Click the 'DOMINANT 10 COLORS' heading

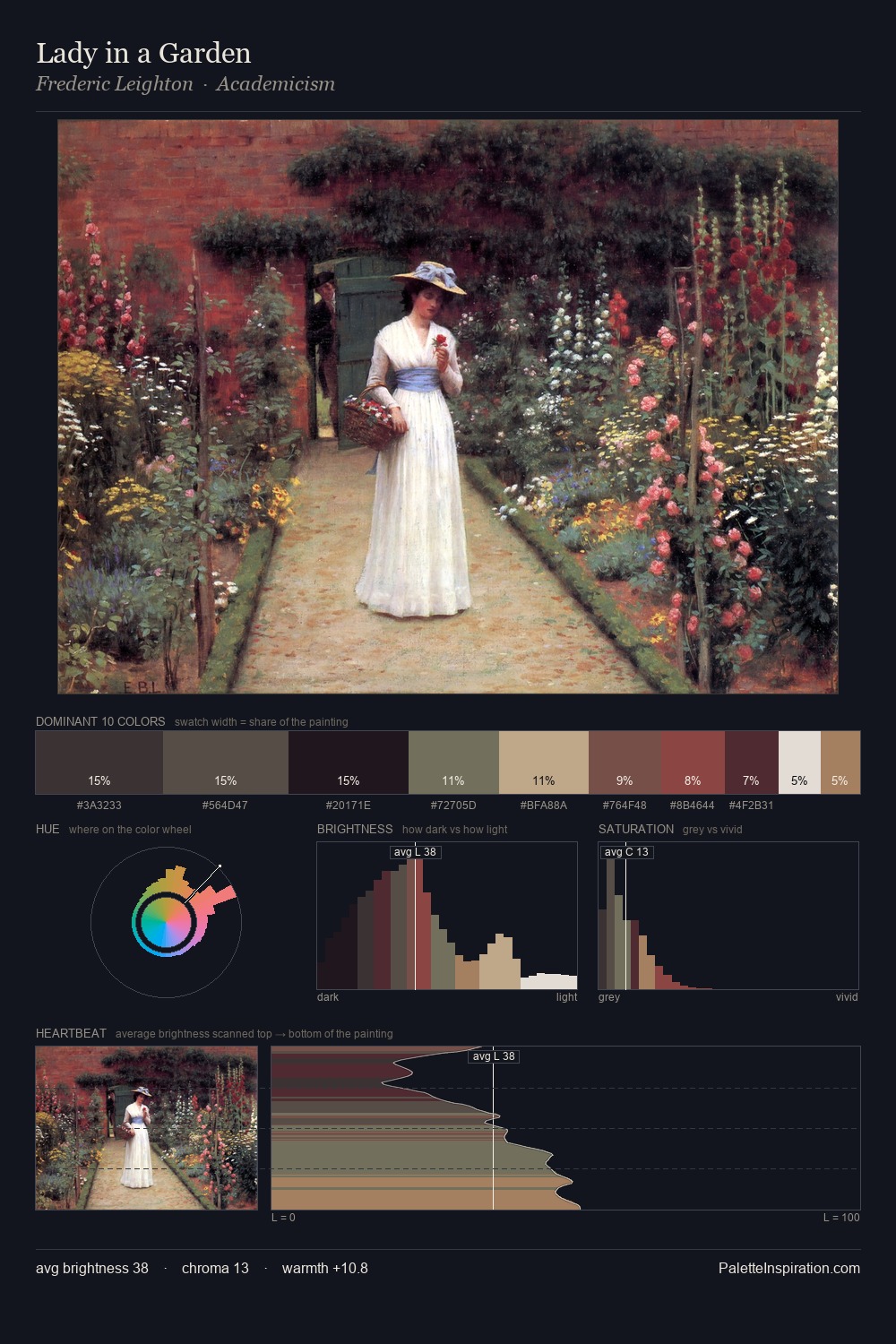[x=100, y=721]
